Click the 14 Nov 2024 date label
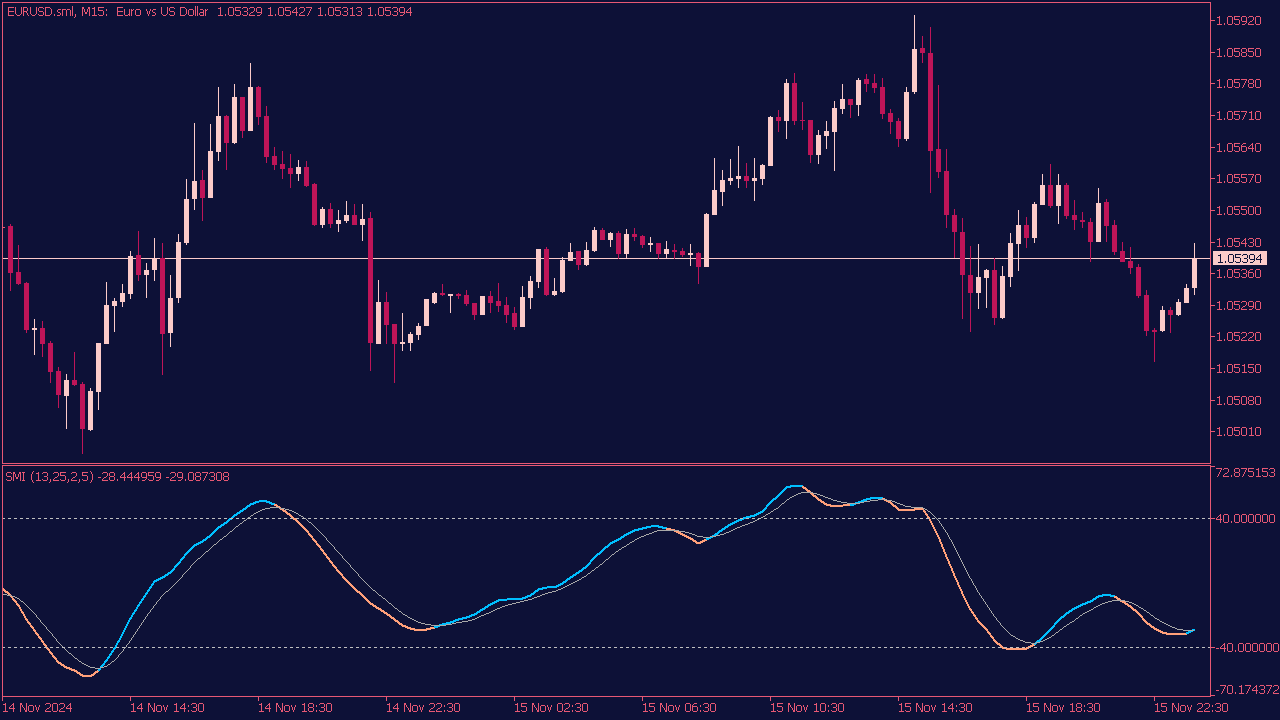 (x=37, y=708)
